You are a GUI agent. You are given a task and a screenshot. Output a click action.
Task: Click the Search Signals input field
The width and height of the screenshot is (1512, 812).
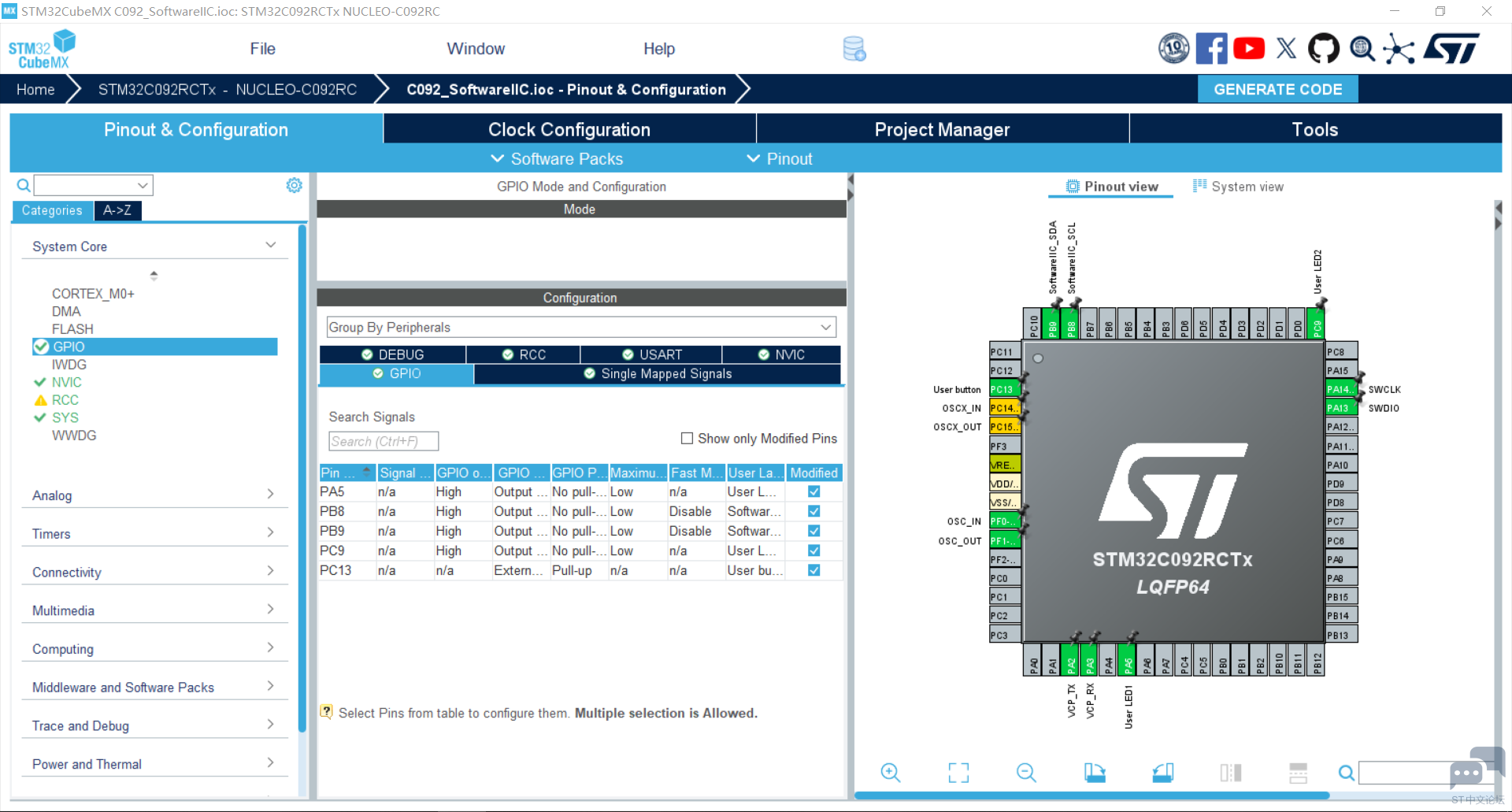384,441
